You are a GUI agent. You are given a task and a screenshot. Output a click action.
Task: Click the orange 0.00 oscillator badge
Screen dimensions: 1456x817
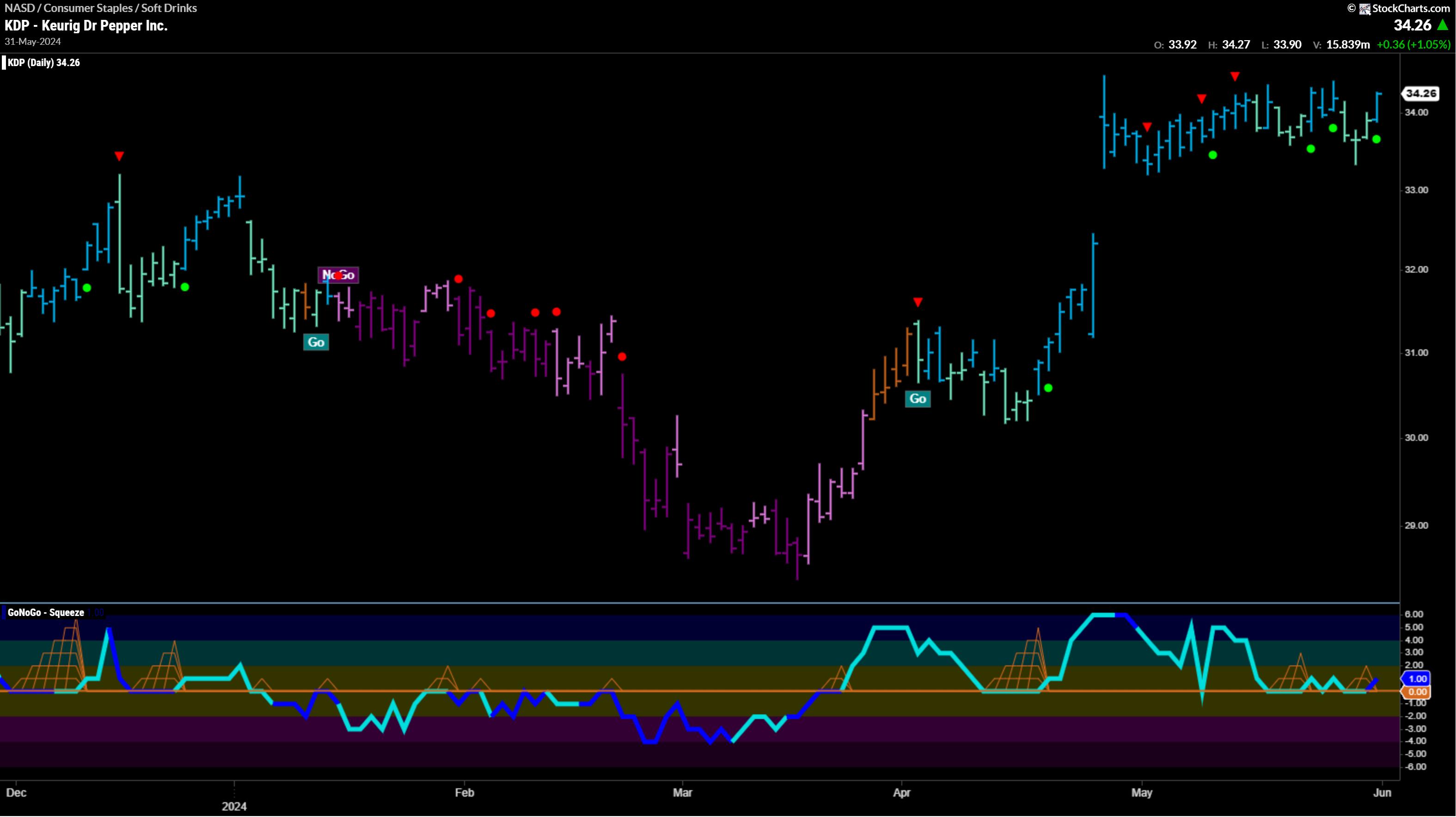(x=1417, y=692)
